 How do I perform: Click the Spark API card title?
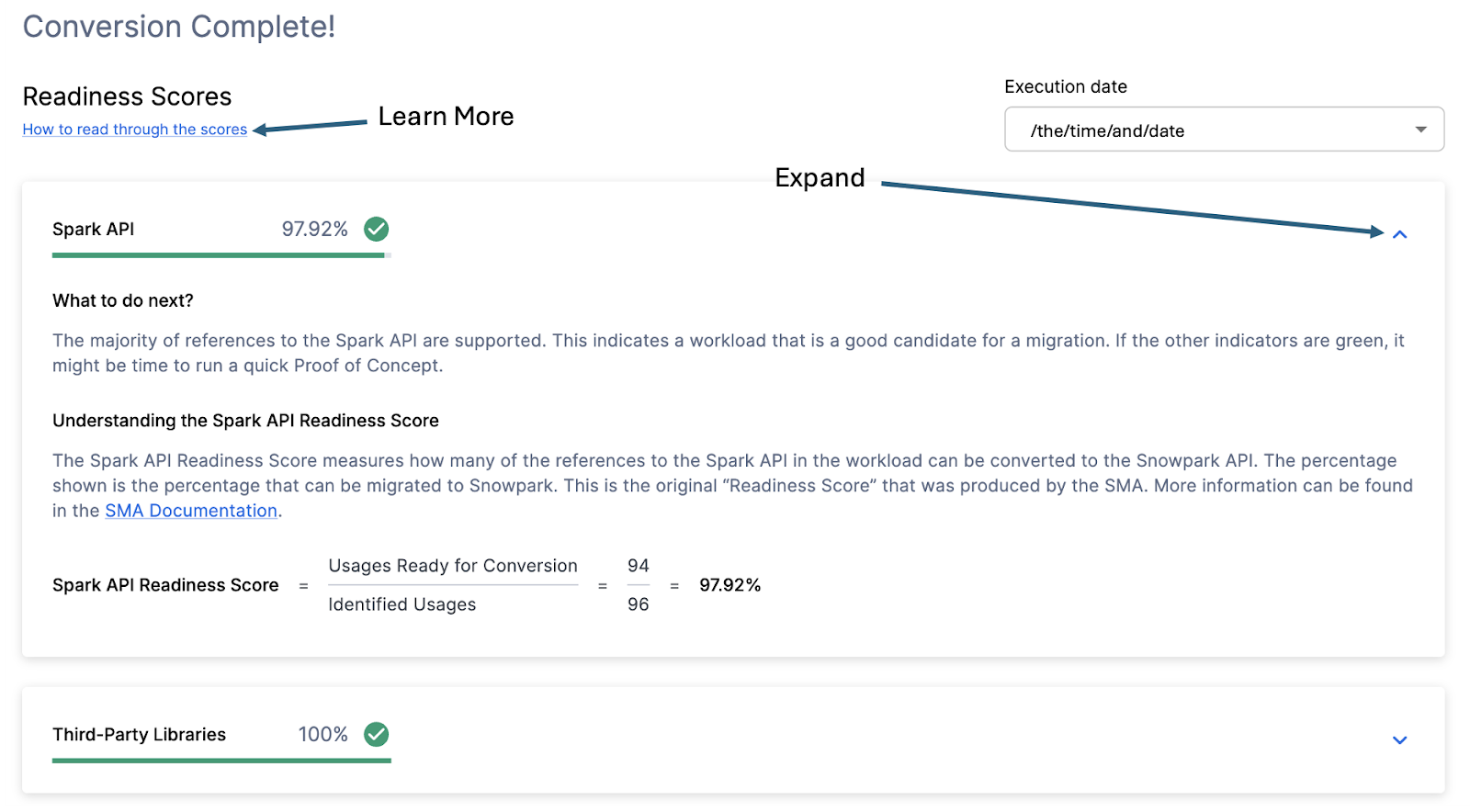pyautogui.click(x=93, y=229)
